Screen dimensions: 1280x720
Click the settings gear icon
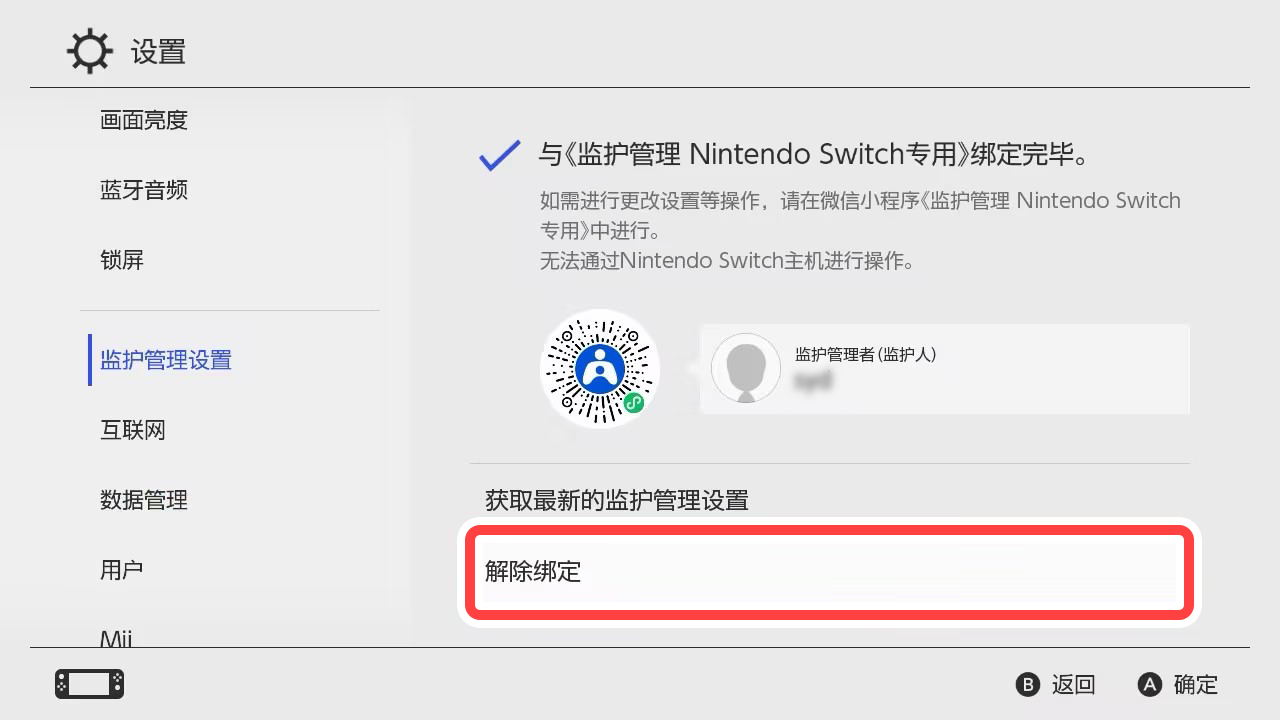pyautogui.click(x=90, y=51)
